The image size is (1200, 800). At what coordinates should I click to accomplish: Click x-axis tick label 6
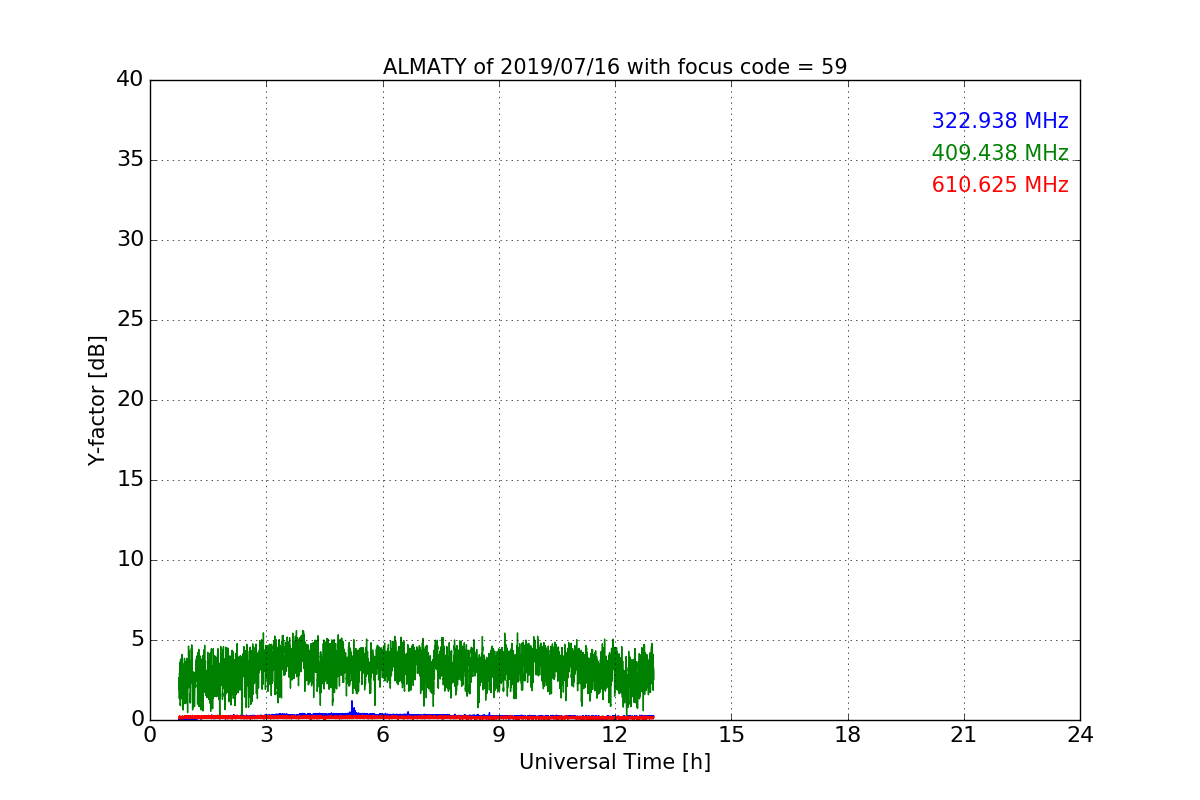[382, 735]
